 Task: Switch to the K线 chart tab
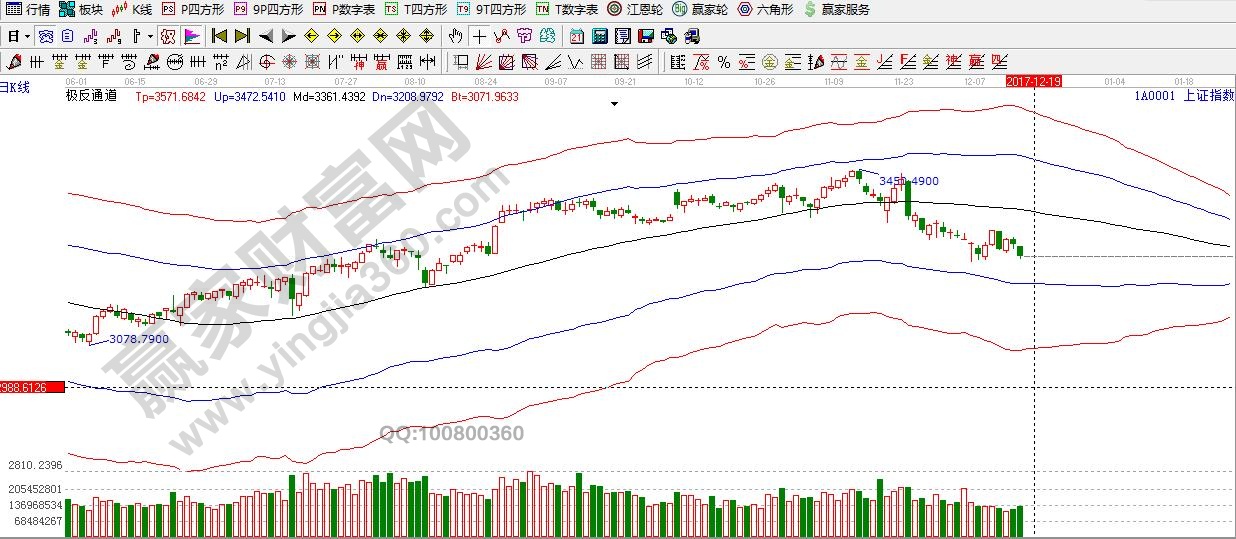coord(133,10)
